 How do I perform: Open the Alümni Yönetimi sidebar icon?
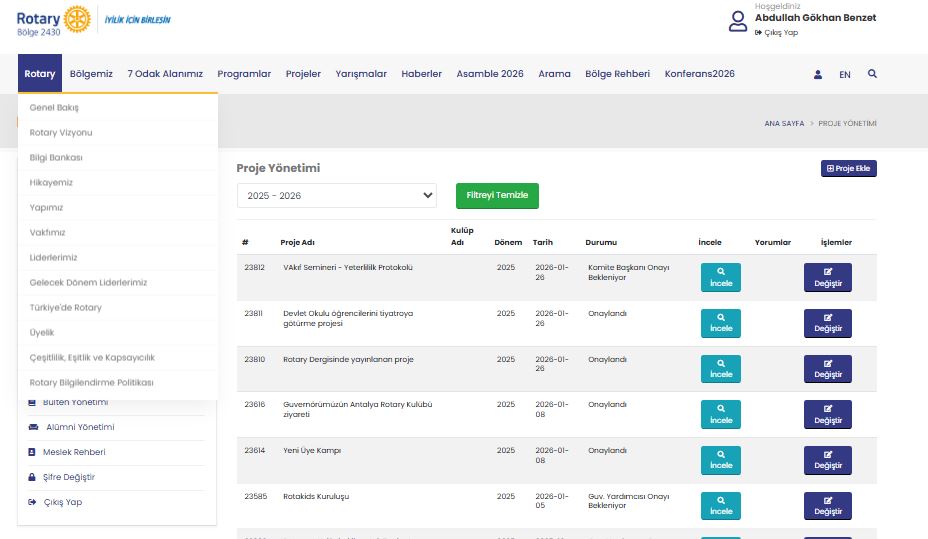click(x=33, y=427)
